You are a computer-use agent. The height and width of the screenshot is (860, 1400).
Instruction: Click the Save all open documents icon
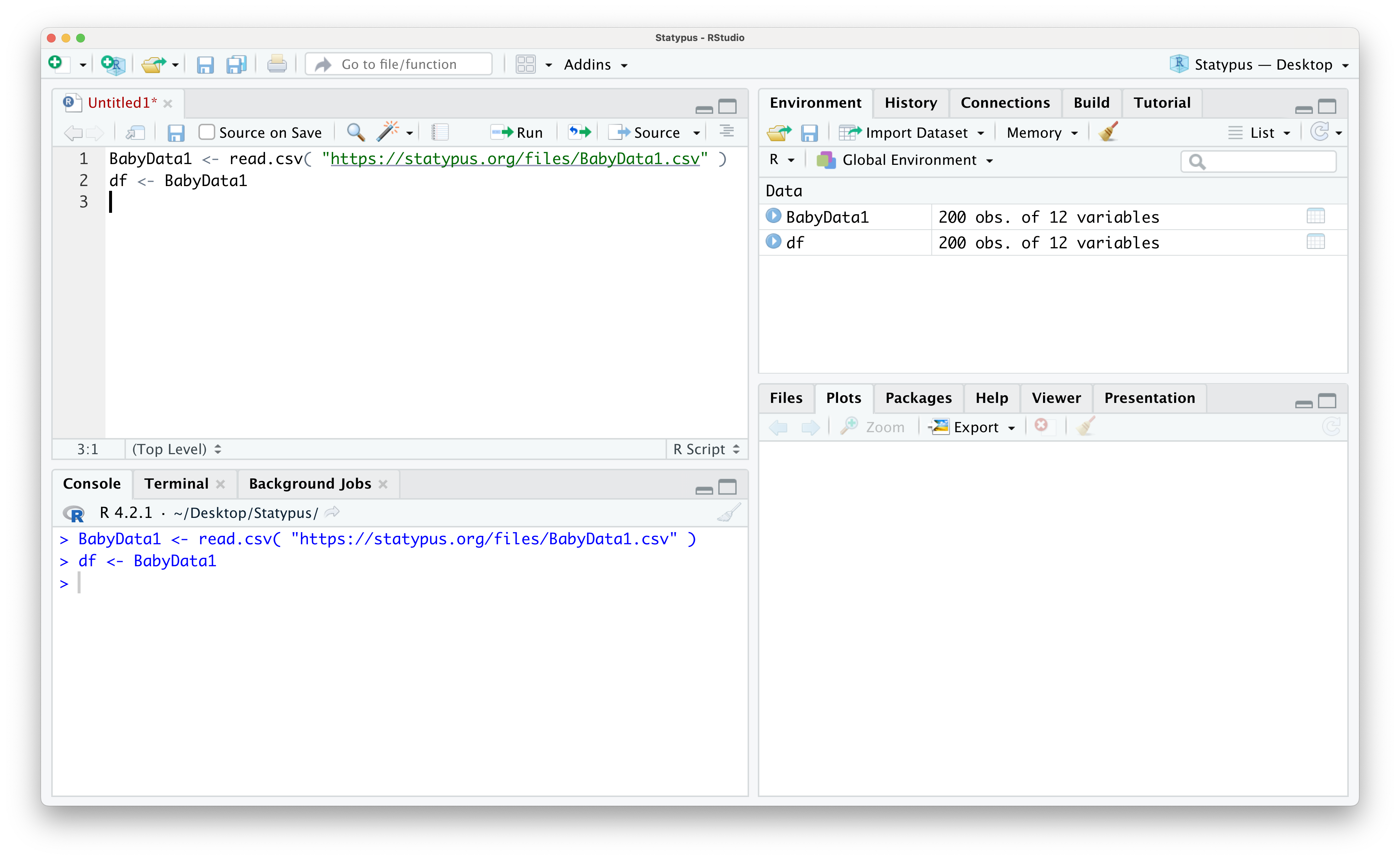click(x=236, y=64)
